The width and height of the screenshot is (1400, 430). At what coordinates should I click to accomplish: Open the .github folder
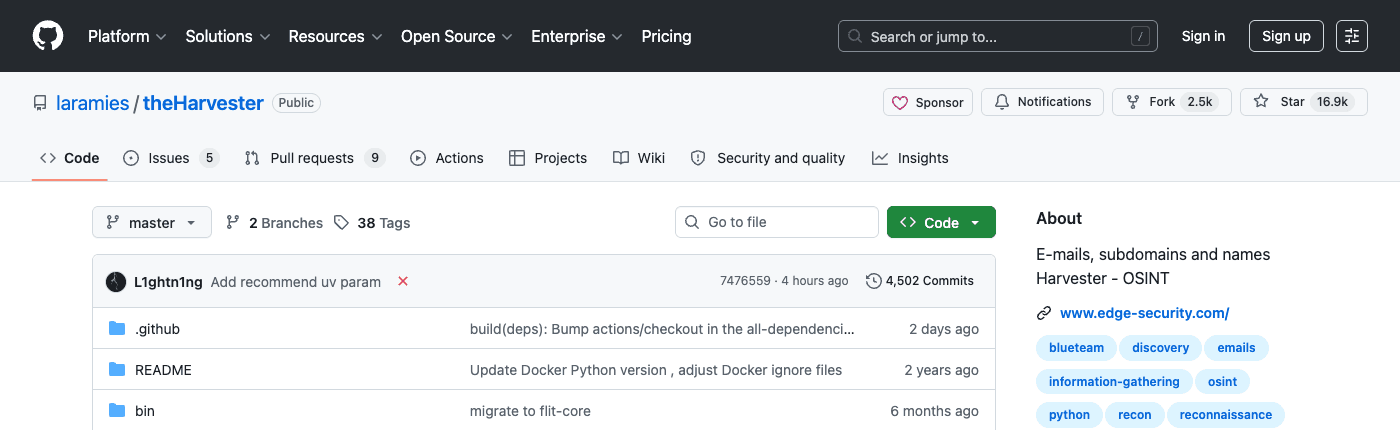point(157,329)
